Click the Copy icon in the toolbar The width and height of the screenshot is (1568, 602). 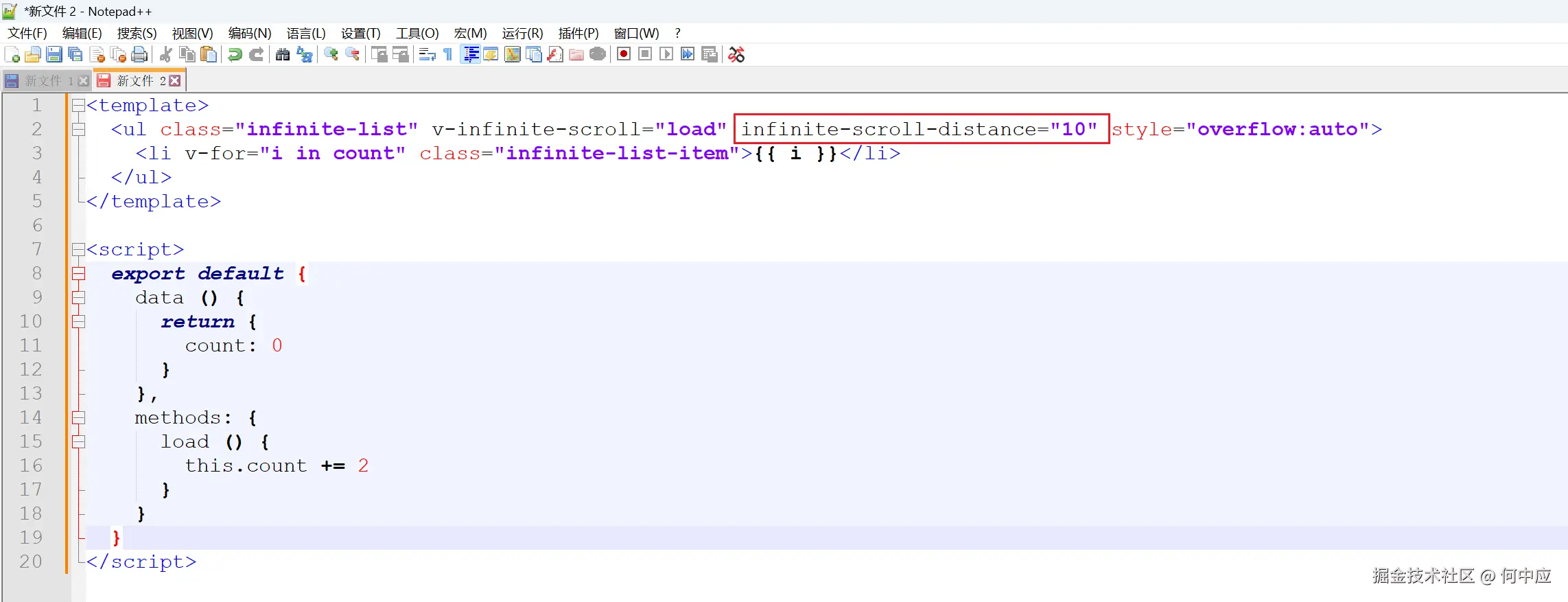coord(187,55)
